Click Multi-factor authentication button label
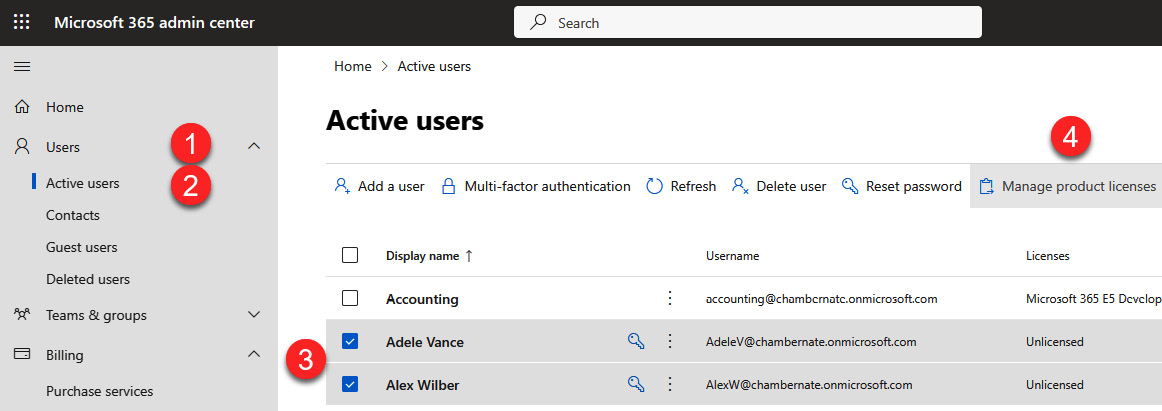This screenshot has height=411, width=1162. click(548, 187)
